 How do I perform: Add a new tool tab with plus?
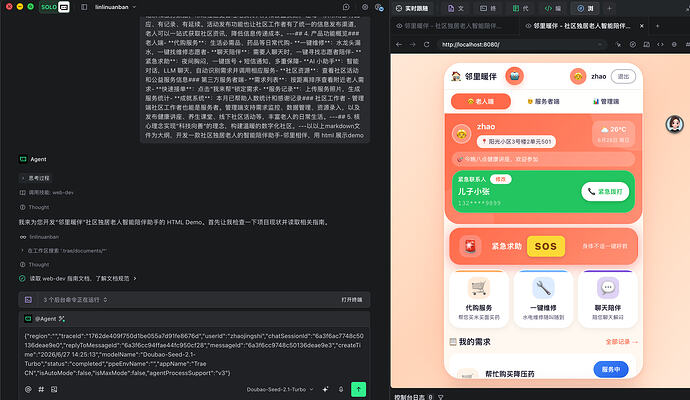click(x=609, y=8)
